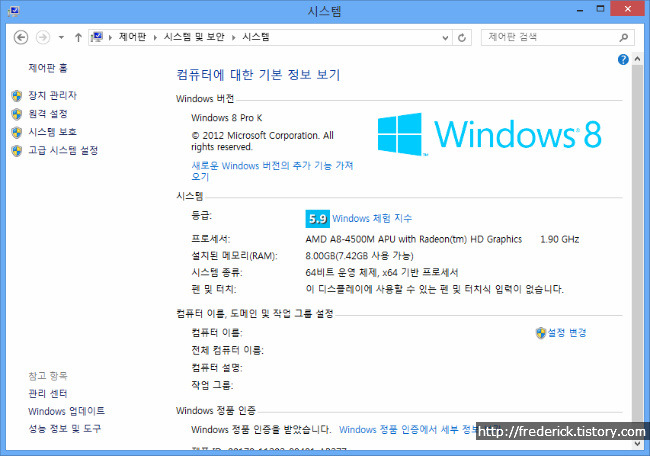
Task: Minimize the 시스템 window
Action: point(580,9)
